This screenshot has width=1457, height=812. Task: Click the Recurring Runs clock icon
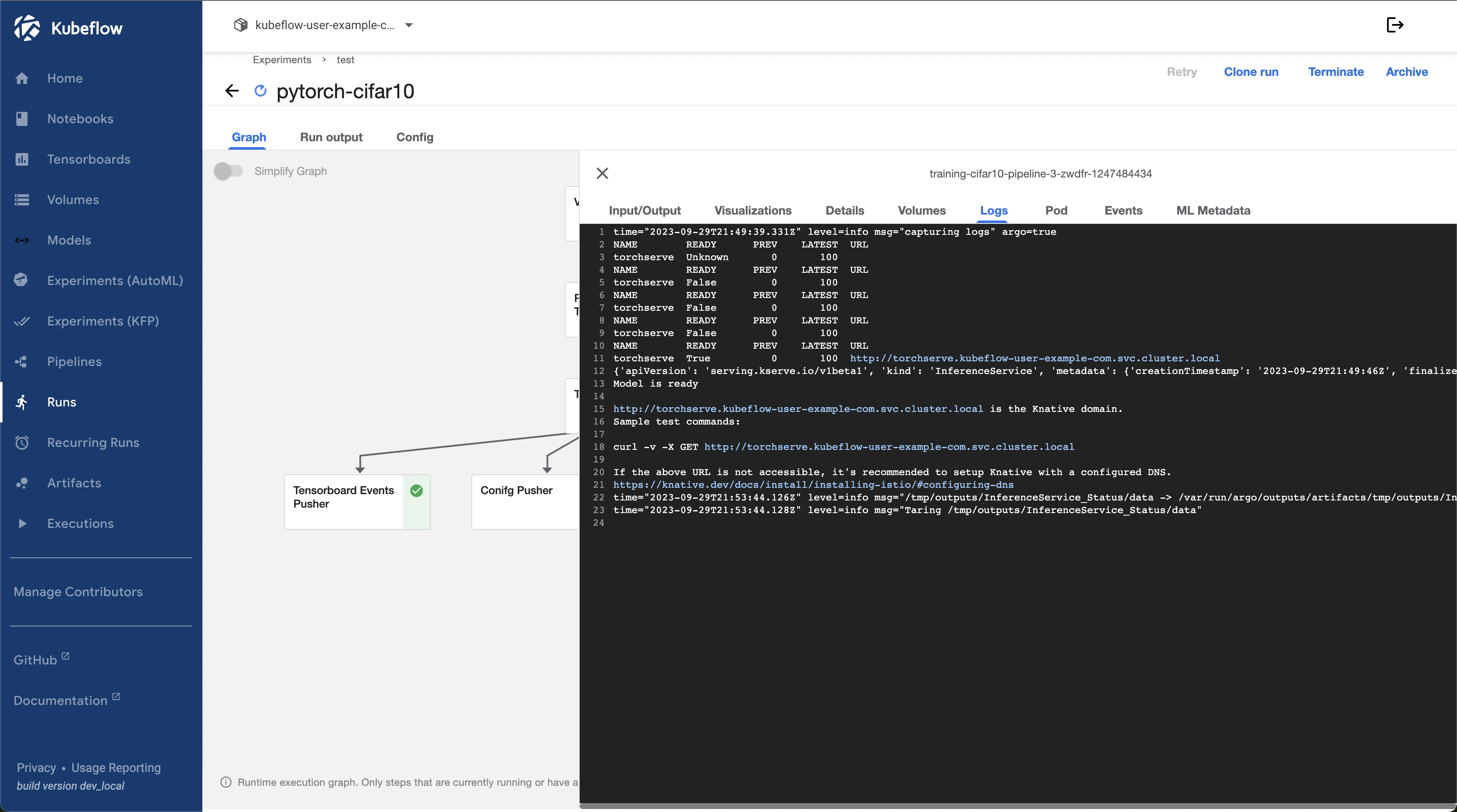click(x=22, y=443)
